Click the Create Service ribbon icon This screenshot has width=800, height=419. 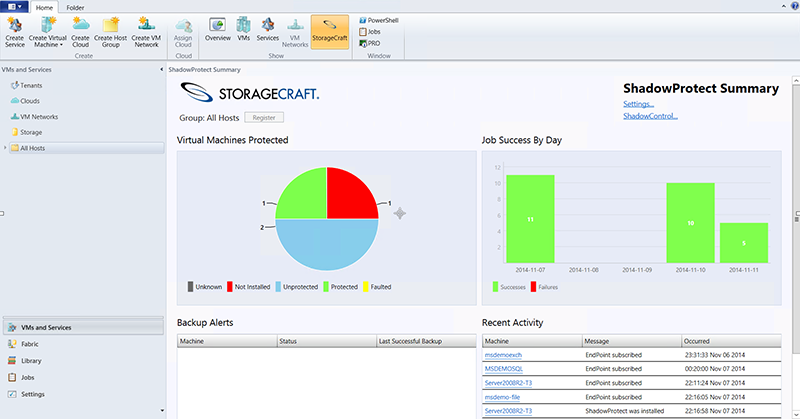(x=15, y=32)
